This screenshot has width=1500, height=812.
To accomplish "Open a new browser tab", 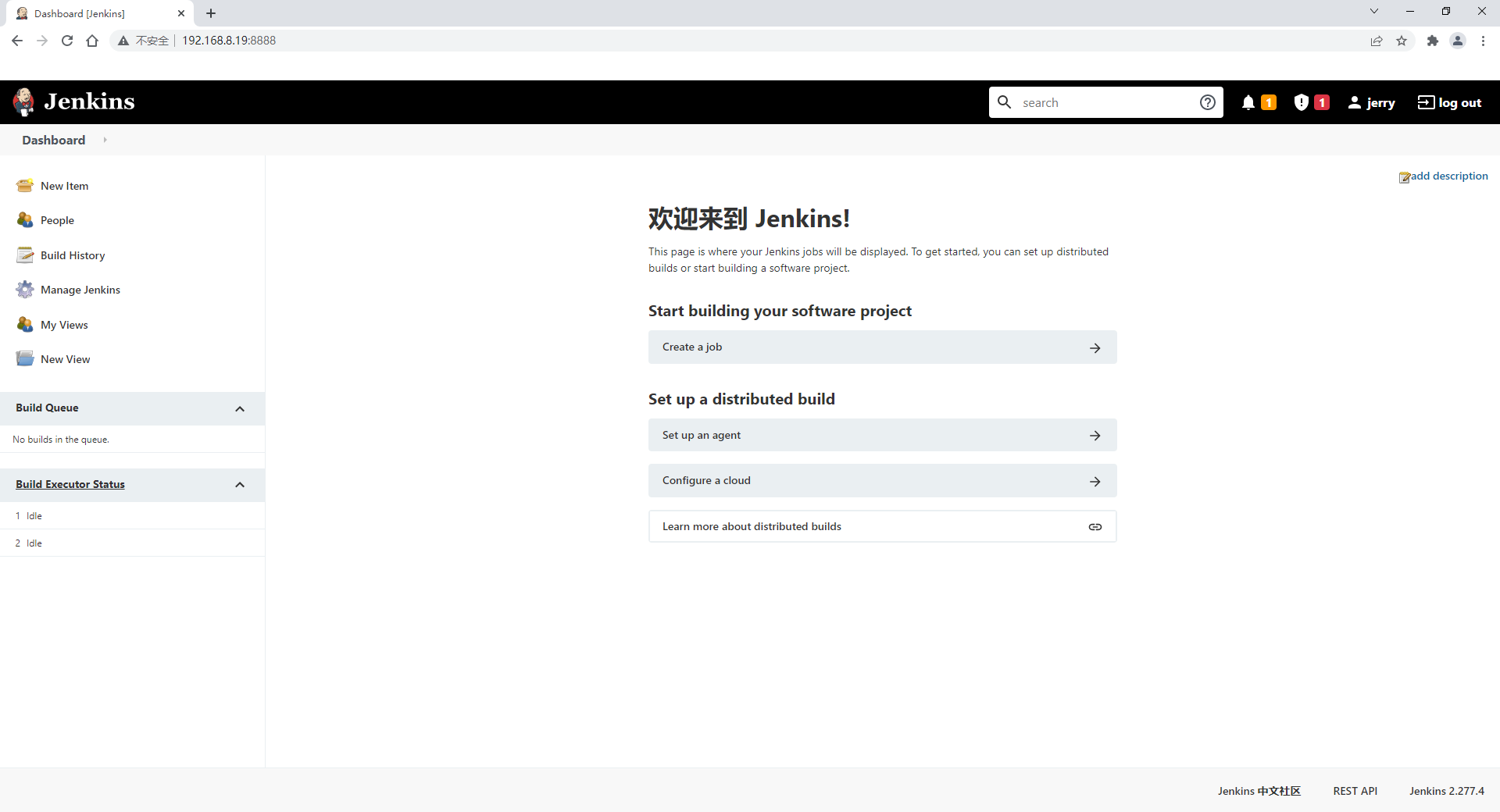I will point(211,13).
